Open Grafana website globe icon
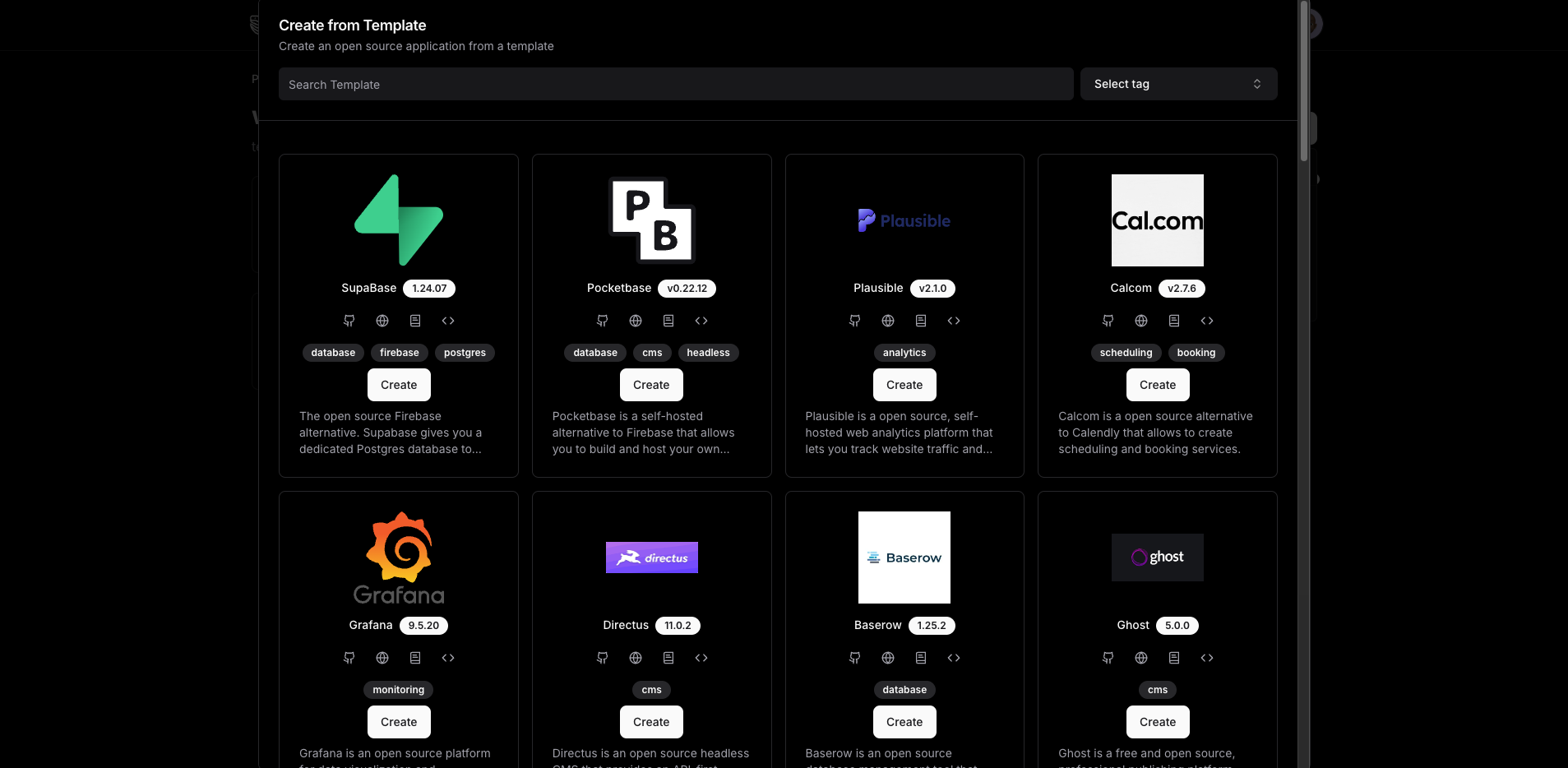Screen dimensions: 1568x768 (382, 658)
